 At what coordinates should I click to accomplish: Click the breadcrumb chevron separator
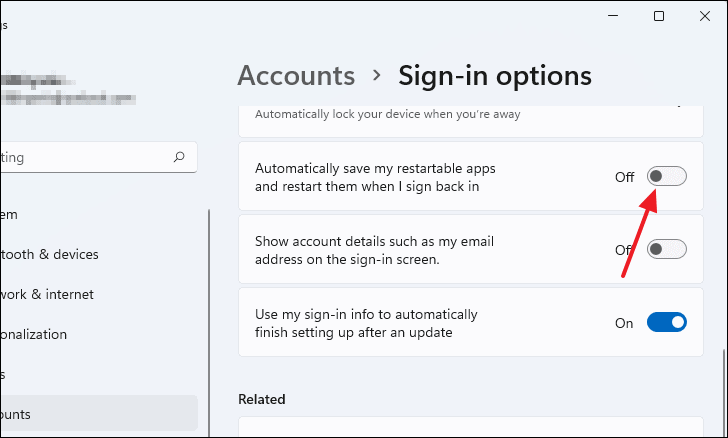[376, 75]
